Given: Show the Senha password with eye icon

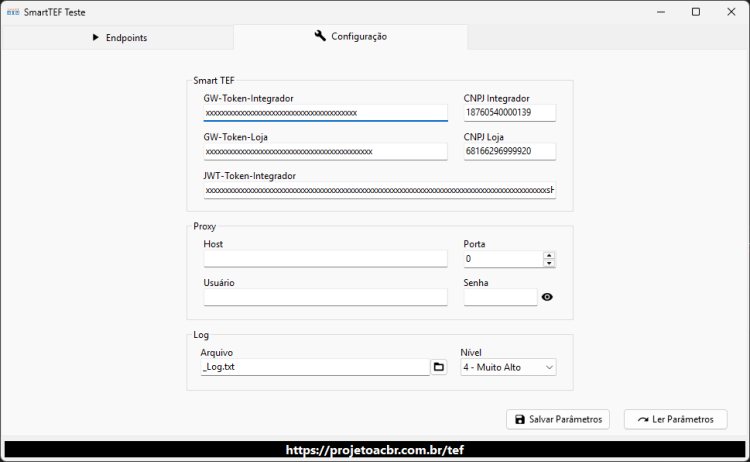Looking at the screenshot, I should (547, 297).
